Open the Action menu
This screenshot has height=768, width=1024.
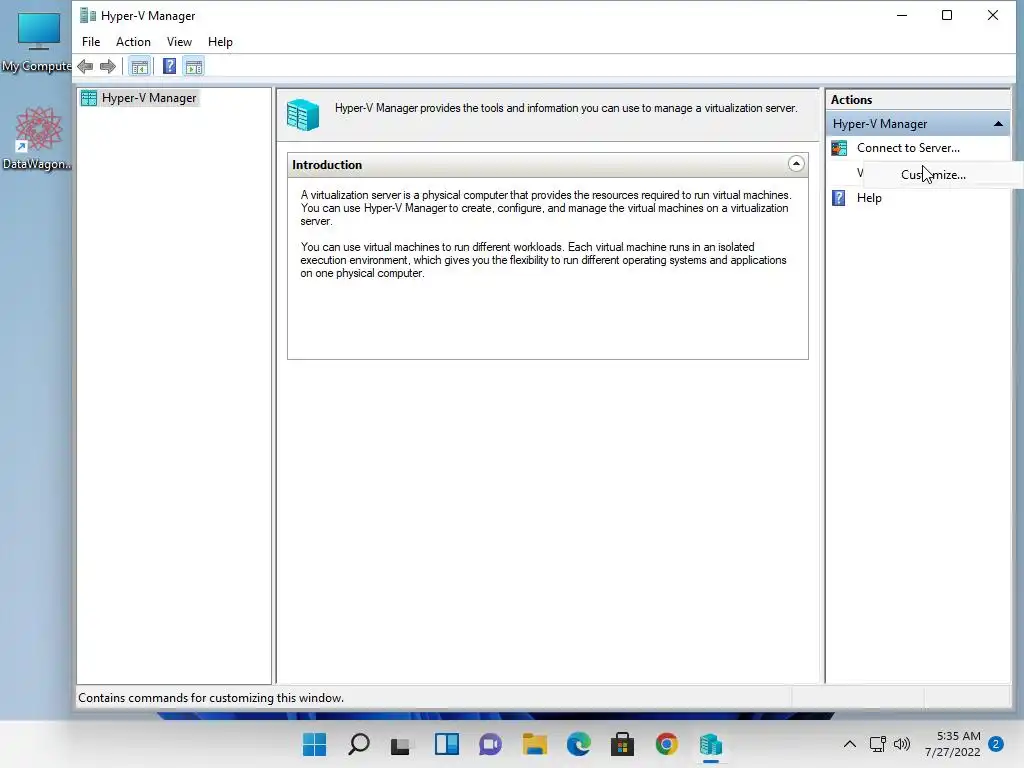tap(133, 42)
